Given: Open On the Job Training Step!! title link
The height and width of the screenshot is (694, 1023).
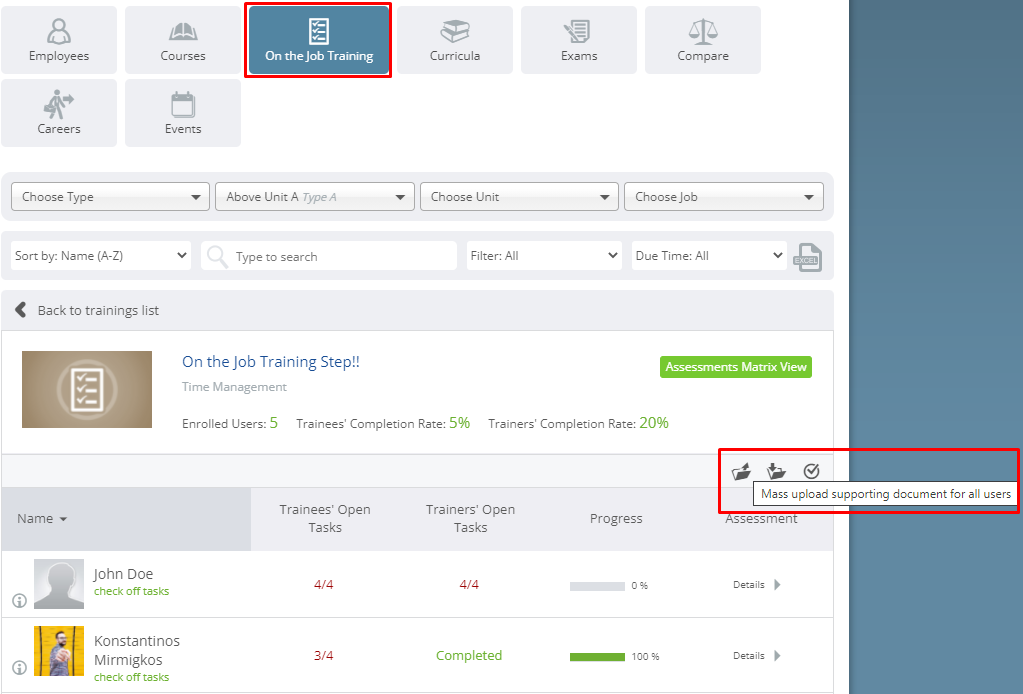Looking at the screenshot, I should tap(271, 361).
